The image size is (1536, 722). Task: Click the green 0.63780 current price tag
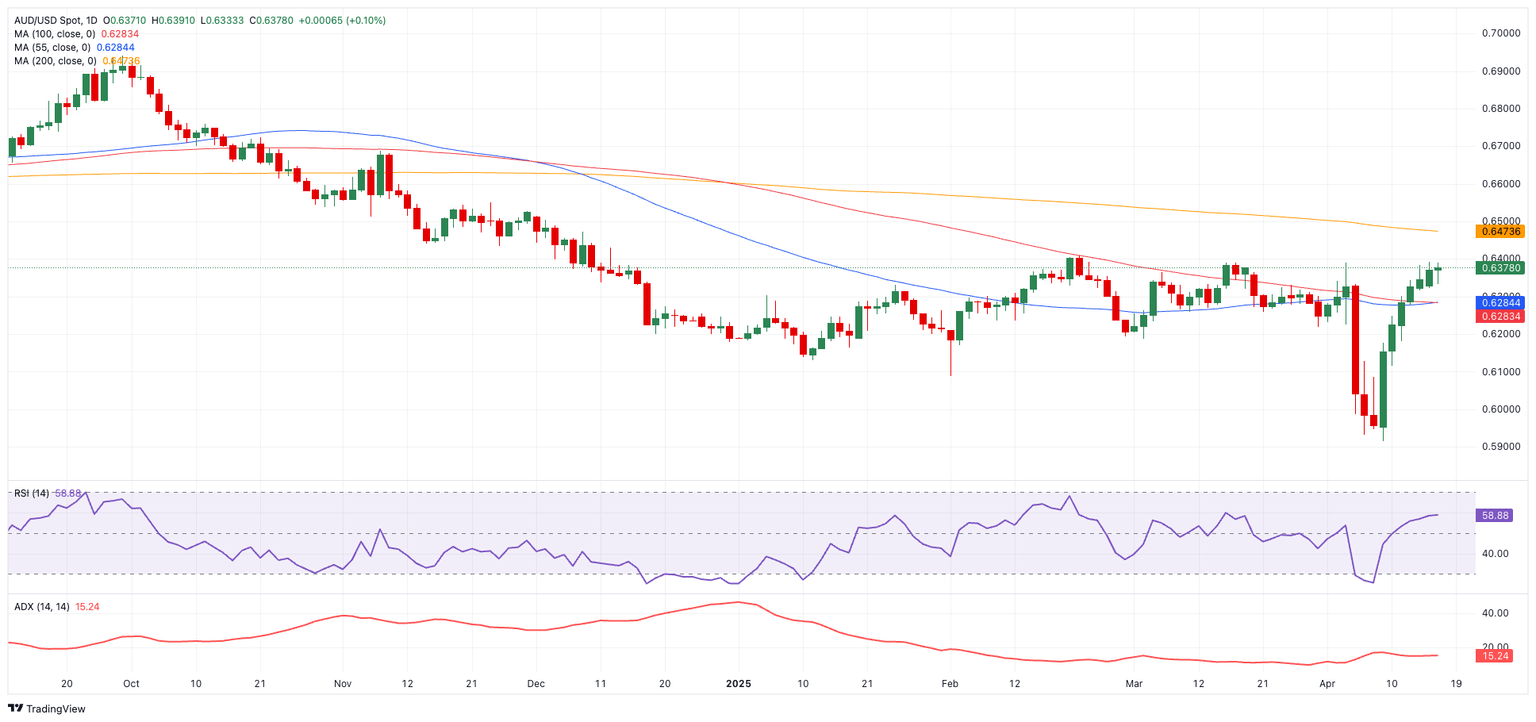pos(1499,268)
